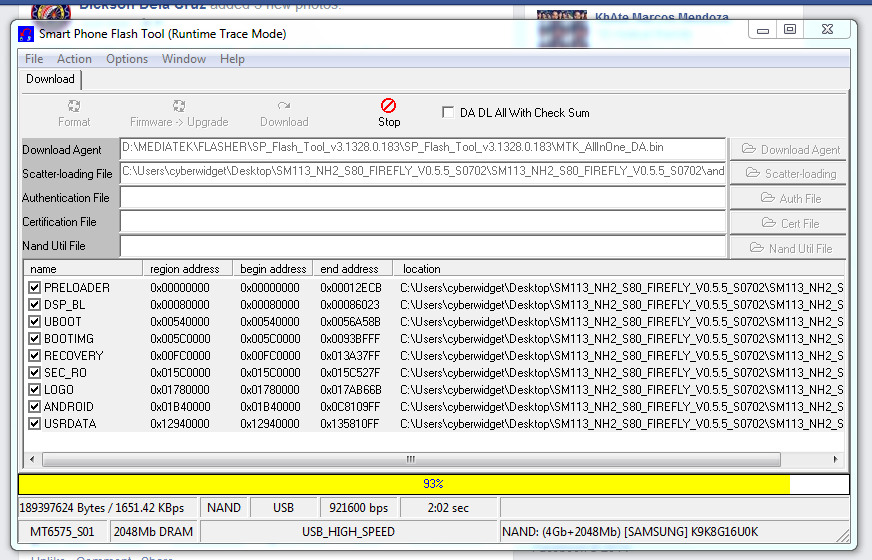Select the Download tab

coord(50,79)
